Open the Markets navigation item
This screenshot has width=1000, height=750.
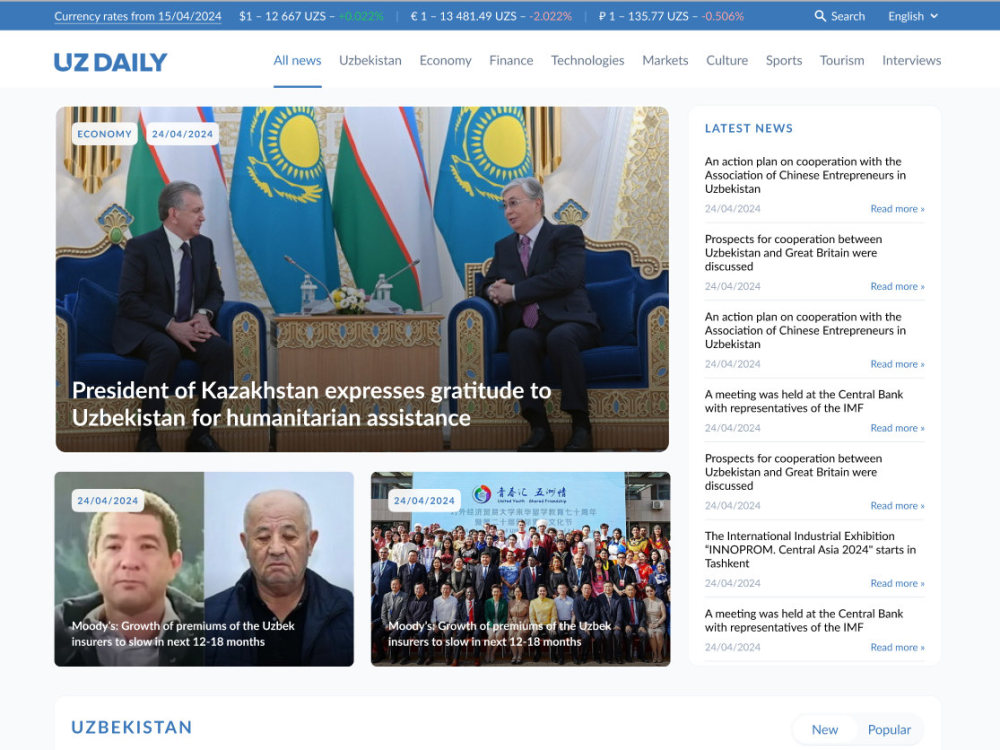(x=665, y=61)
